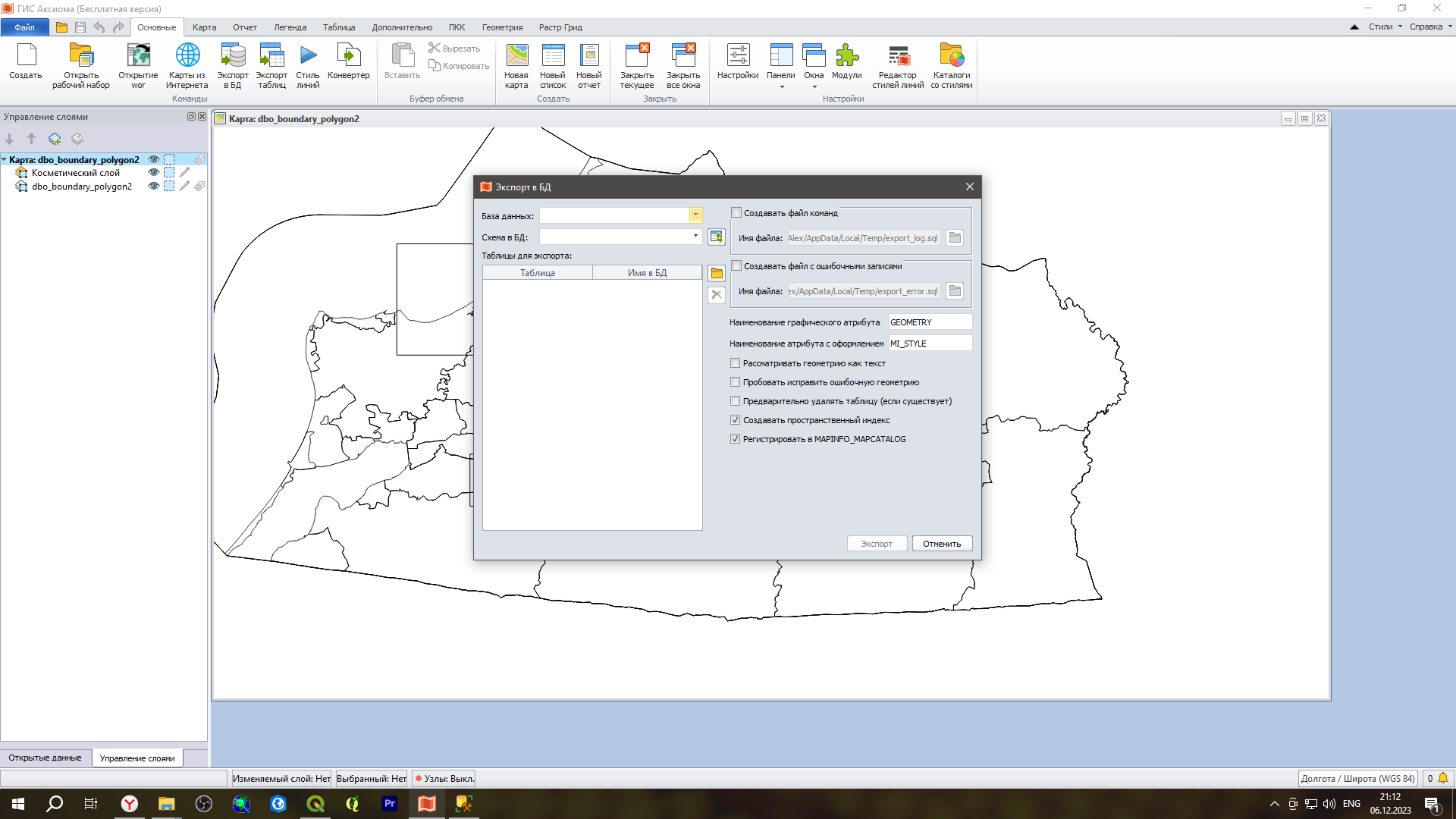Click the GEOMETRY attribute name field
Image resolution: width=1456 pixels, height=819 pixels.
pos(930,322)
